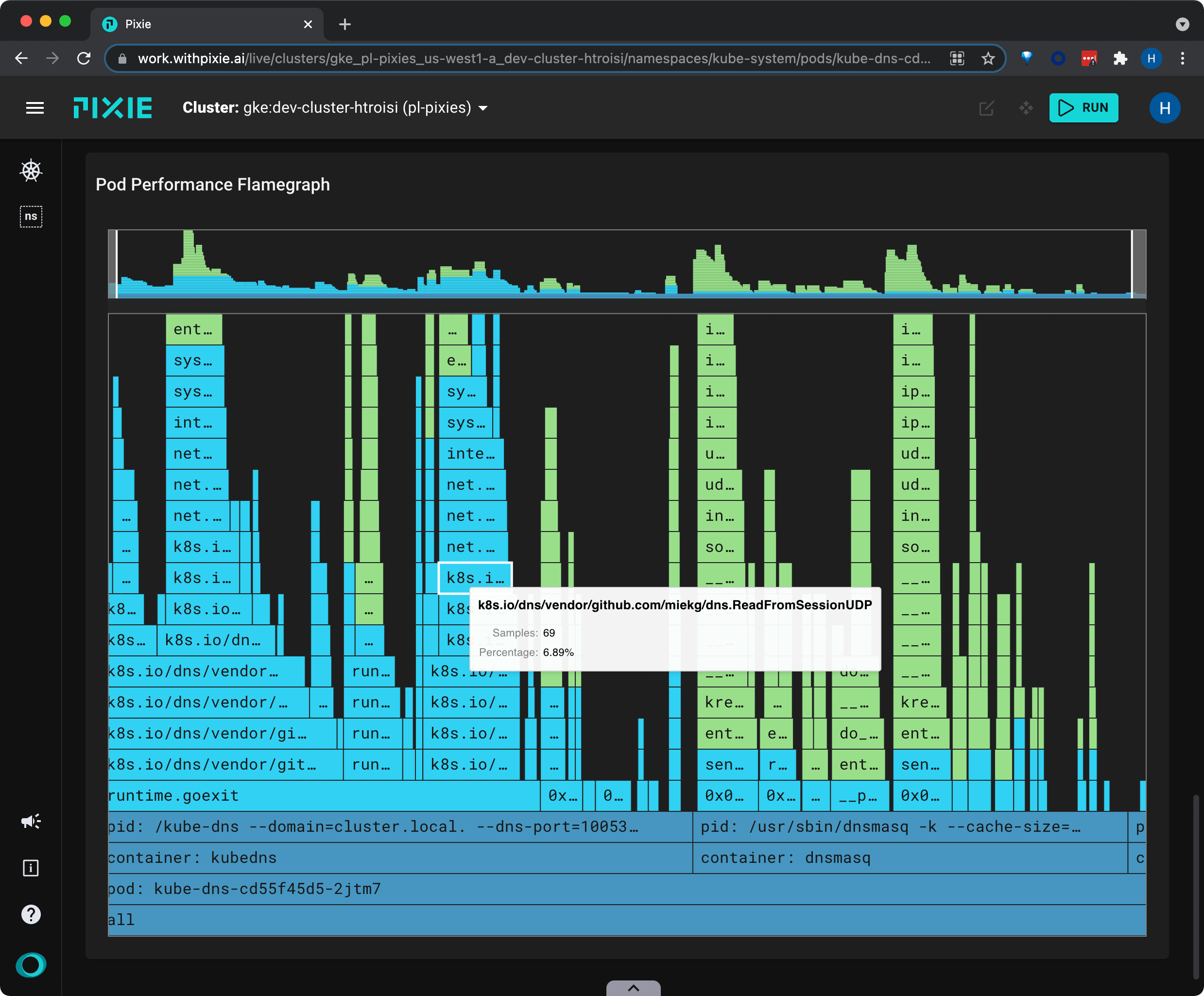Expand the bottom drawer chevron
Screen dimensions: 1204x996
633,987
